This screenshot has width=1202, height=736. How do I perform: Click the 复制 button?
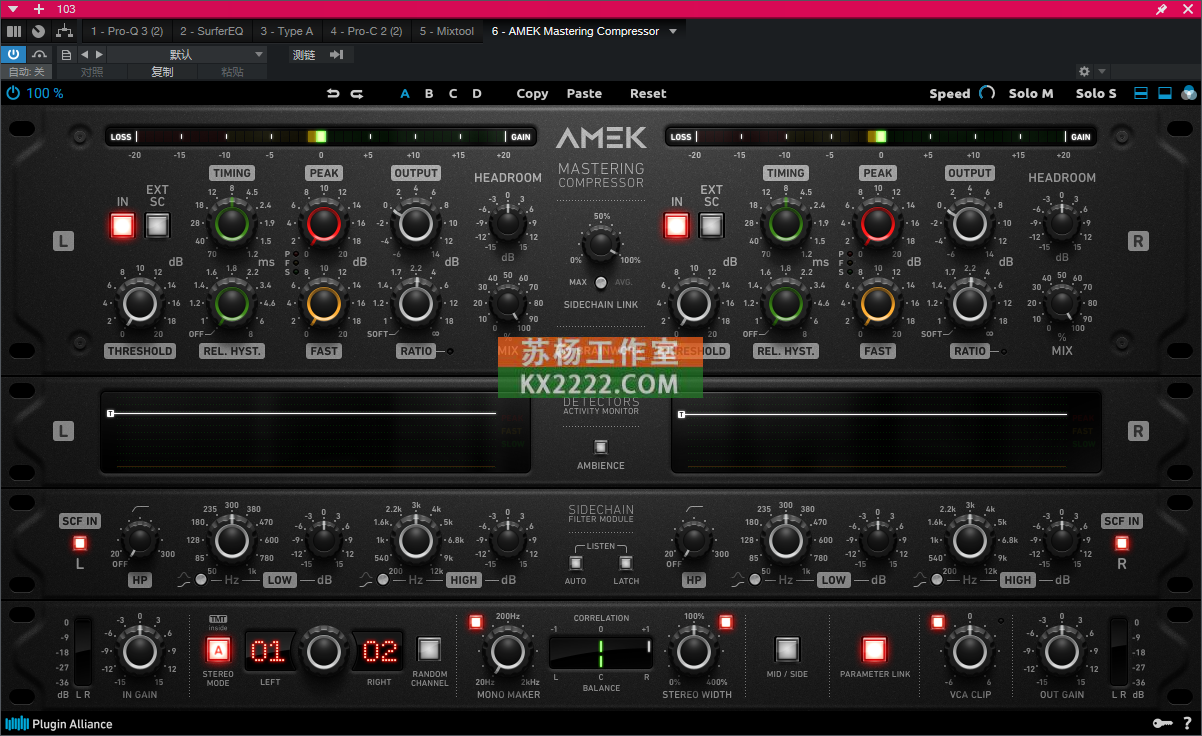tap(162, 72)
